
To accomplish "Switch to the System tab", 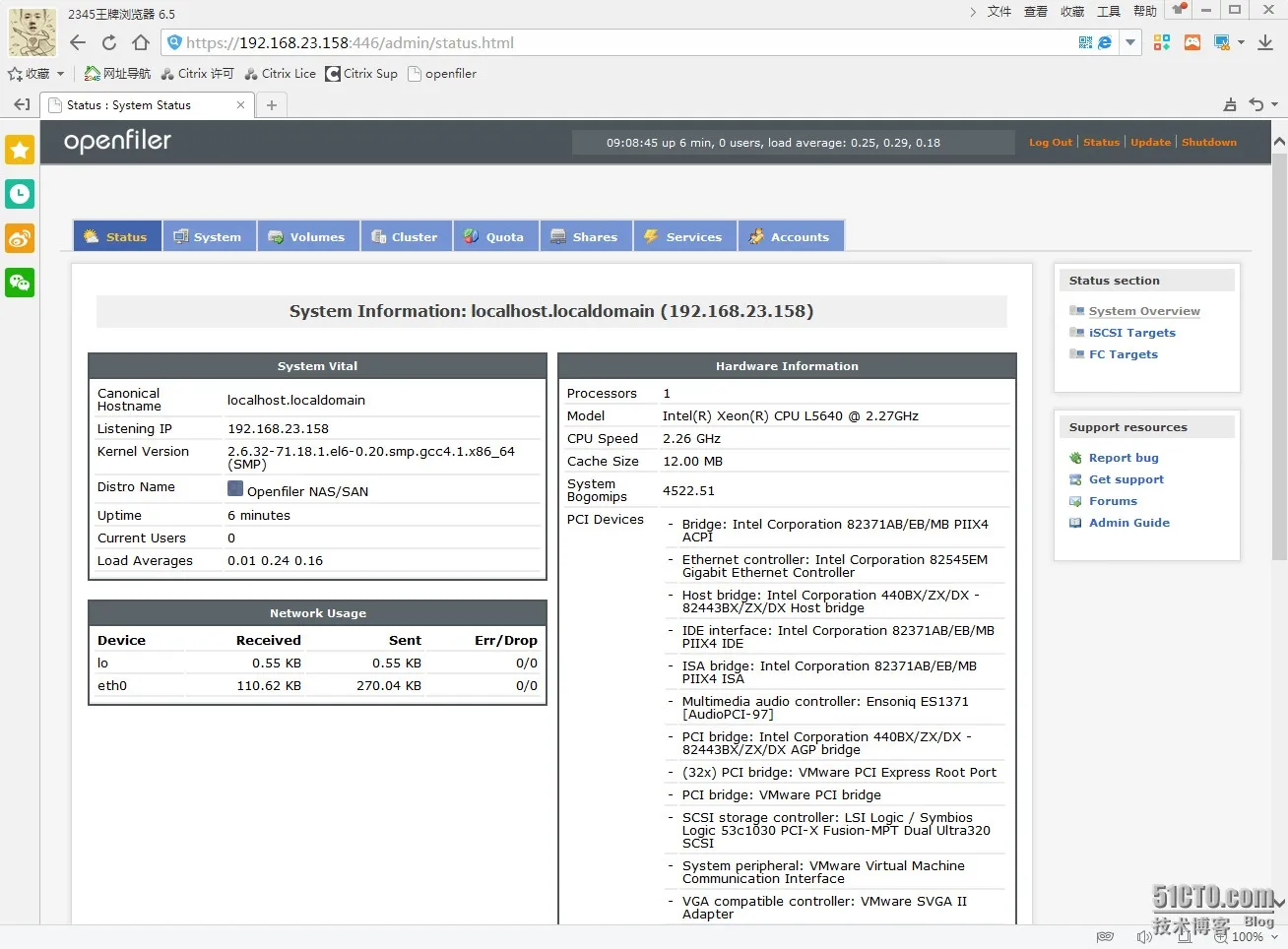I will tap(209, 236).
